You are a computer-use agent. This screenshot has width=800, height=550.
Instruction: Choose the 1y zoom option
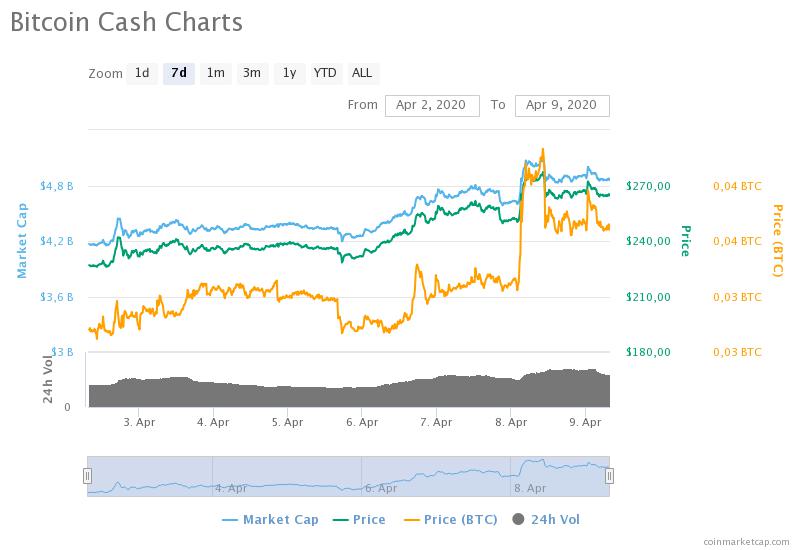point(290,73)
